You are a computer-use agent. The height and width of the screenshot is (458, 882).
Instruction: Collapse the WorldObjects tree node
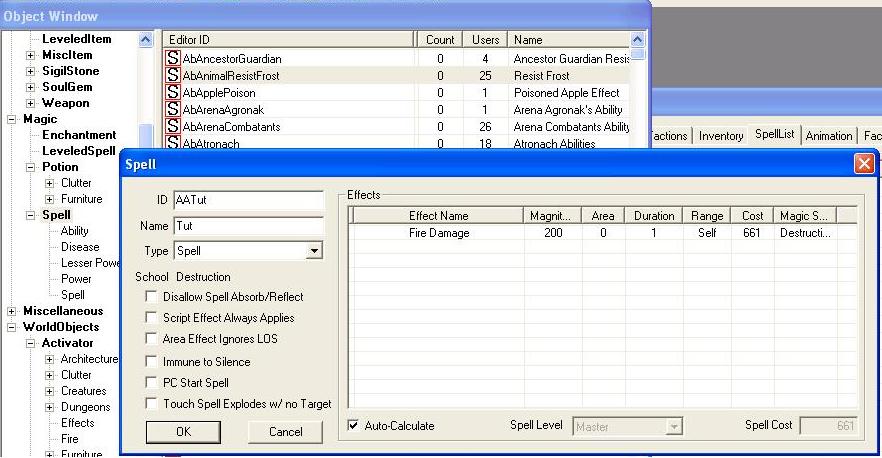tap(11, 327)
